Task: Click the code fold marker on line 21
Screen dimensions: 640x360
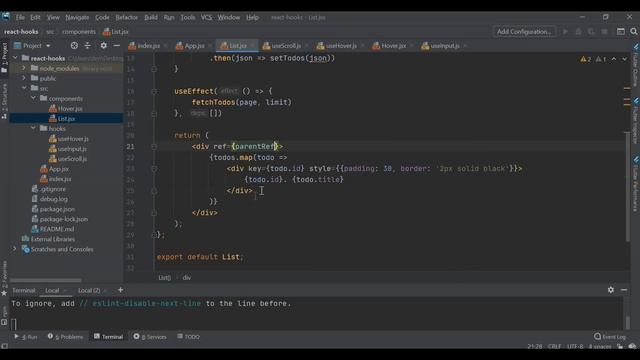Action: point(154,147)
